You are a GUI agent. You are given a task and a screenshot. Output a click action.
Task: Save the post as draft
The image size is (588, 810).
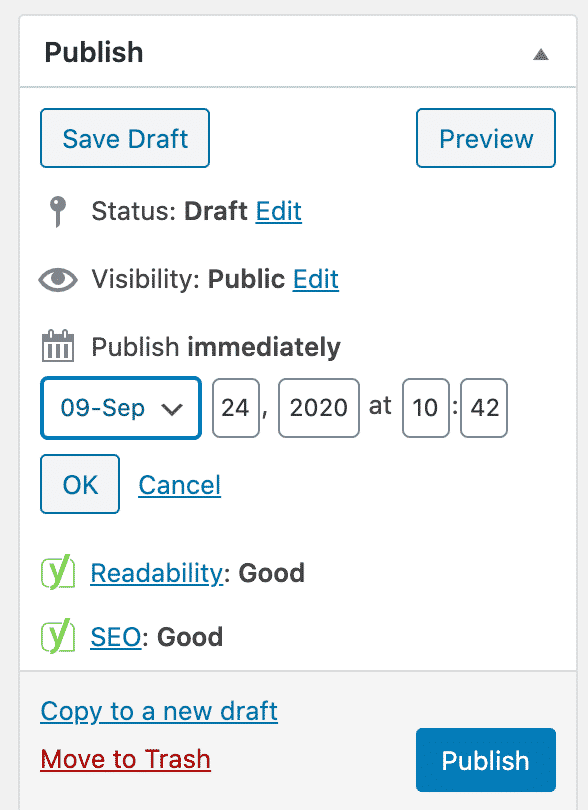pos(125,138)
